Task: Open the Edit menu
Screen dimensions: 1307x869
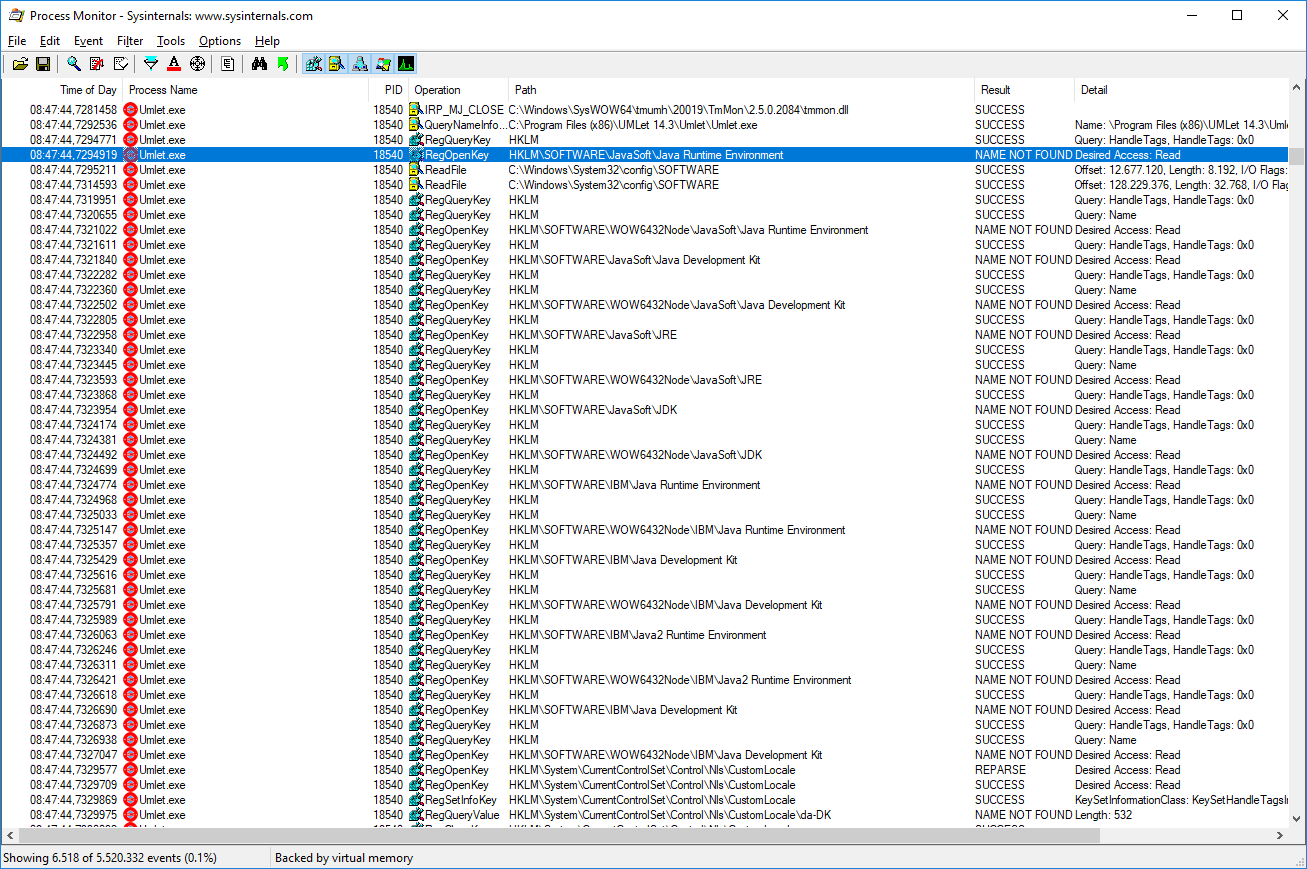Action: tap(50, 41)
